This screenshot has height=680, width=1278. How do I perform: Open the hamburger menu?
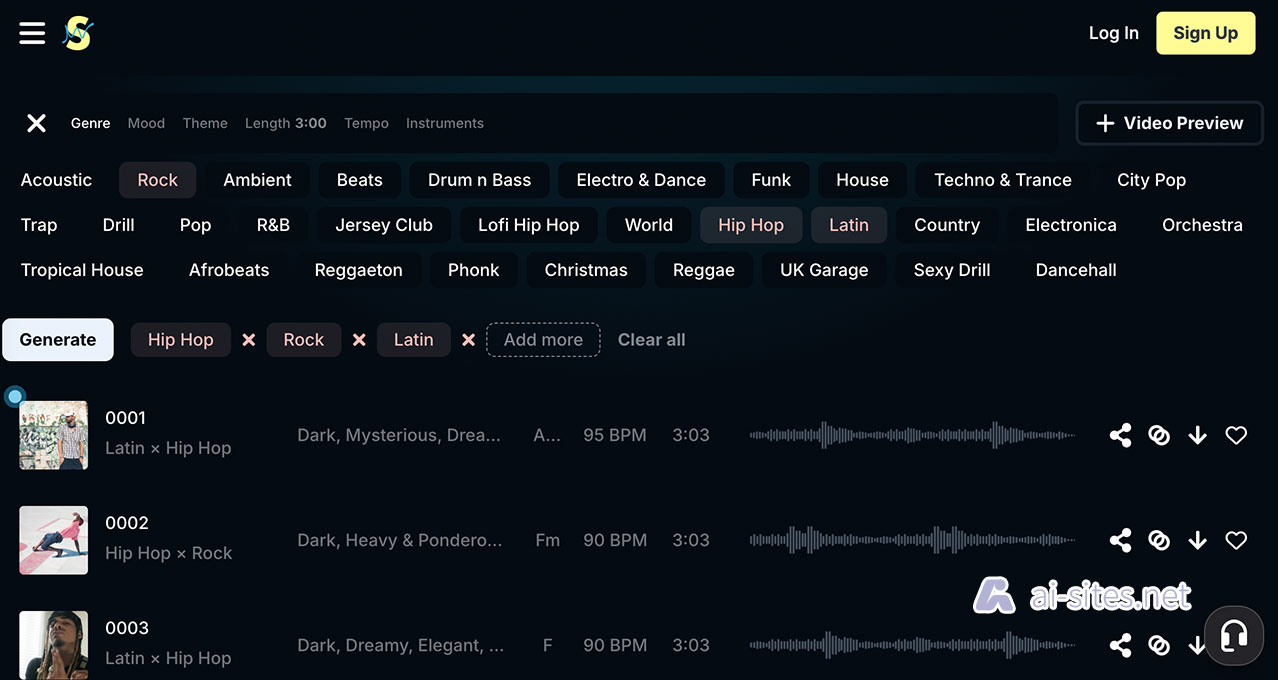[32, 33]
